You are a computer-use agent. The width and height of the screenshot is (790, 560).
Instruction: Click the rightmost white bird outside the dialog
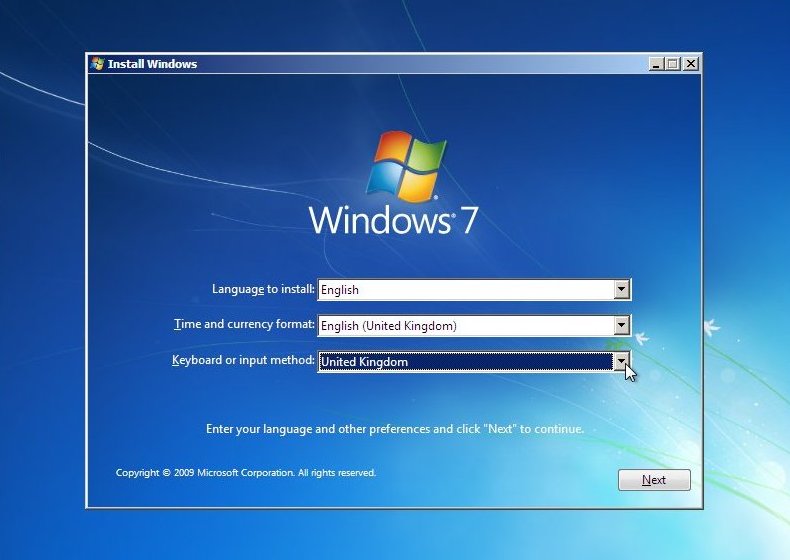click(x=713, y=327)
